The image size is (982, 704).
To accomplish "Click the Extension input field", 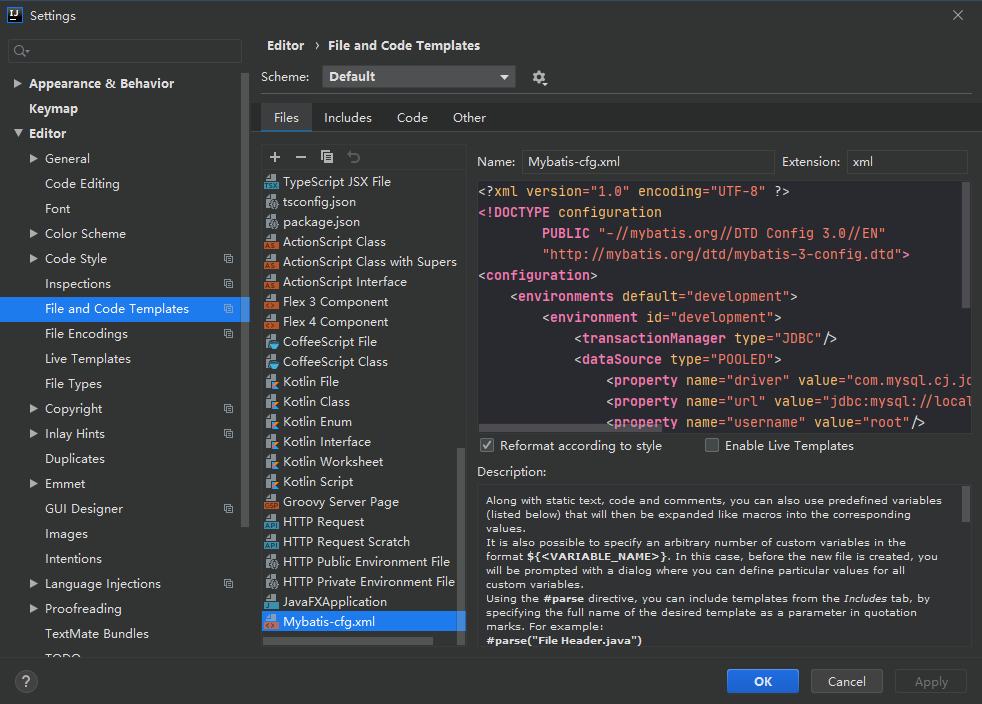I will pyautogui.click(x=907, y=162).
